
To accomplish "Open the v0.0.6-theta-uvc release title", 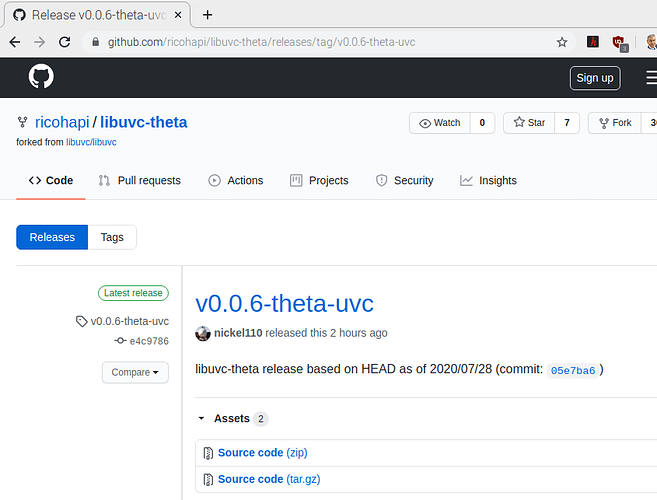I will click(284, 303).
